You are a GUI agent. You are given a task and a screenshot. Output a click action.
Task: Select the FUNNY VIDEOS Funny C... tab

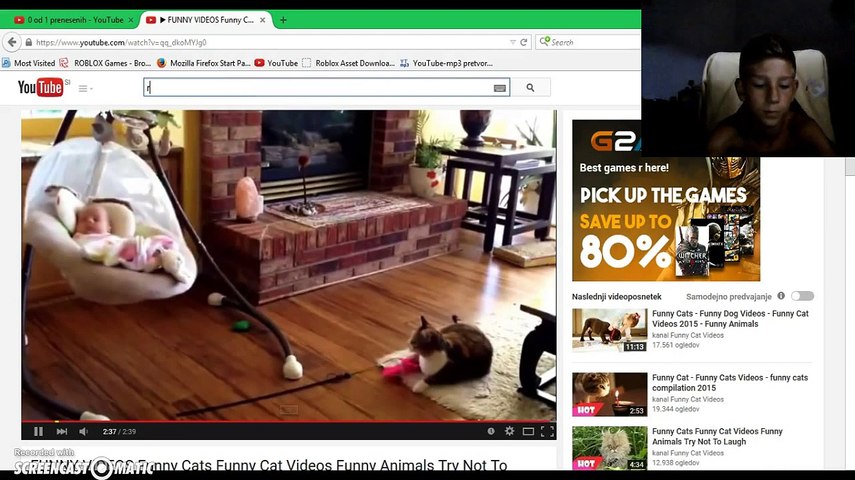click(204, 20)
